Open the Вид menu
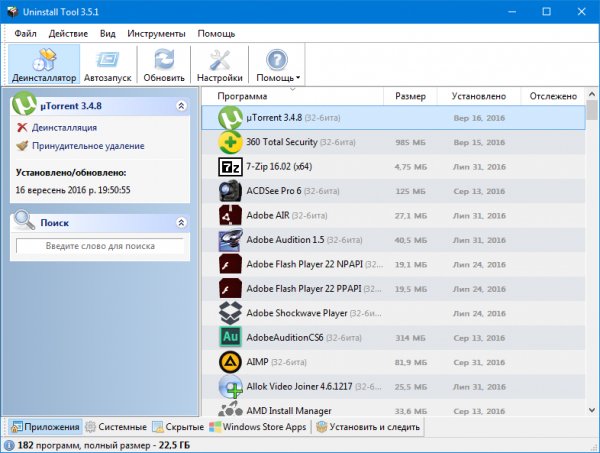 point(108,34)
